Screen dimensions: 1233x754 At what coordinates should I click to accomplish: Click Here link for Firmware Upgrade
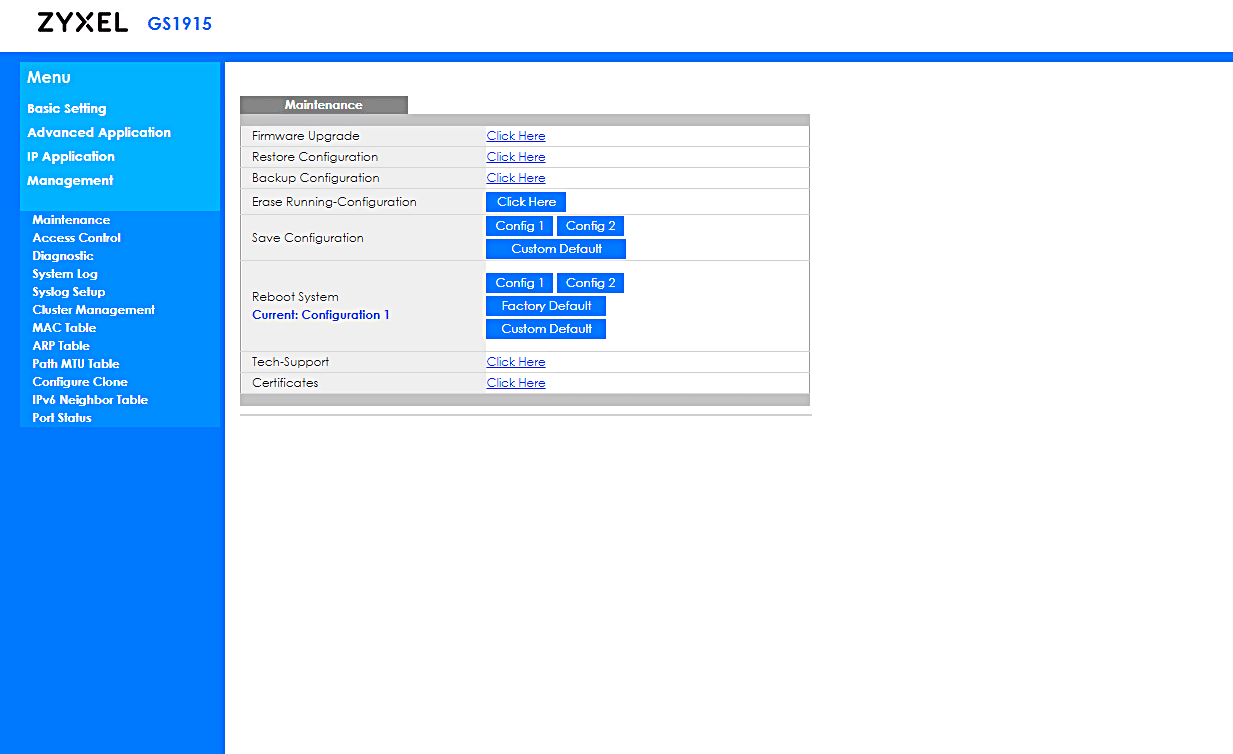pos(516,136)
